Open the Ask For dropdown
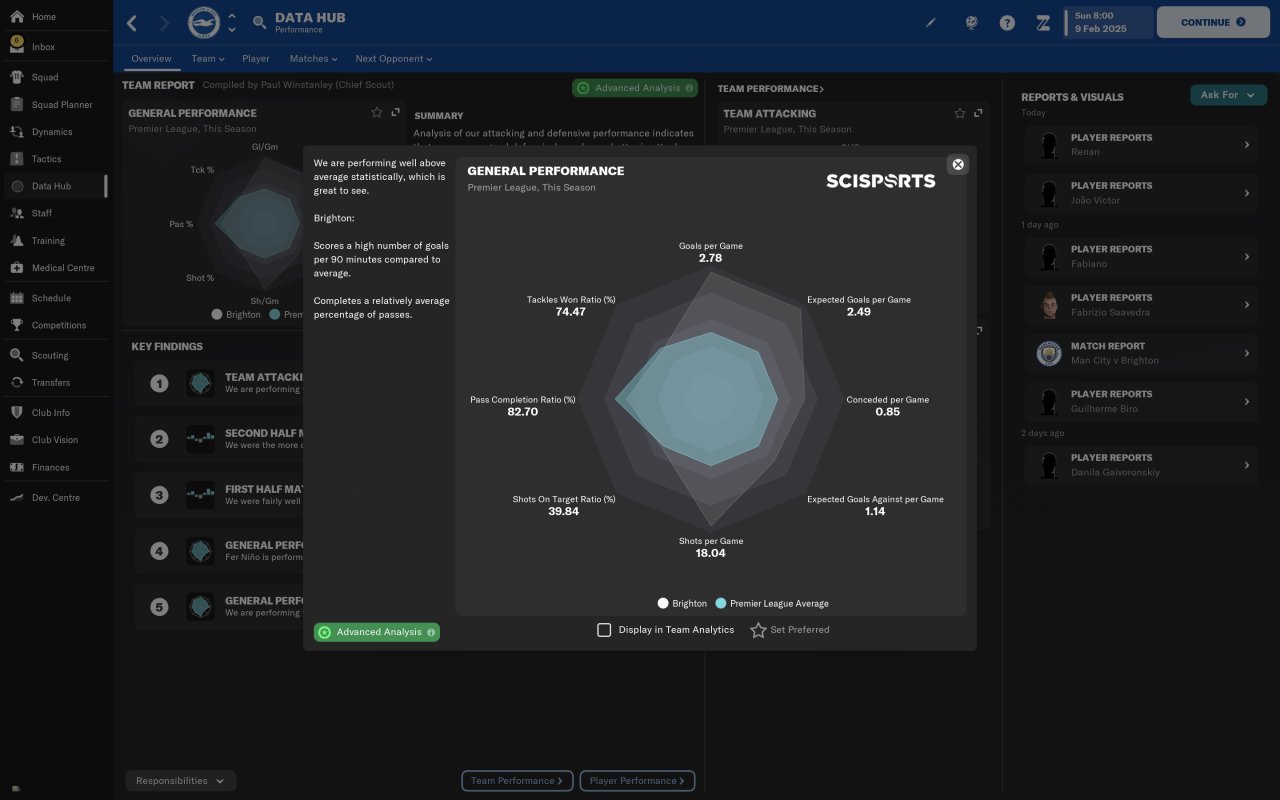The image size is (1280, 800). [1228, 95]
